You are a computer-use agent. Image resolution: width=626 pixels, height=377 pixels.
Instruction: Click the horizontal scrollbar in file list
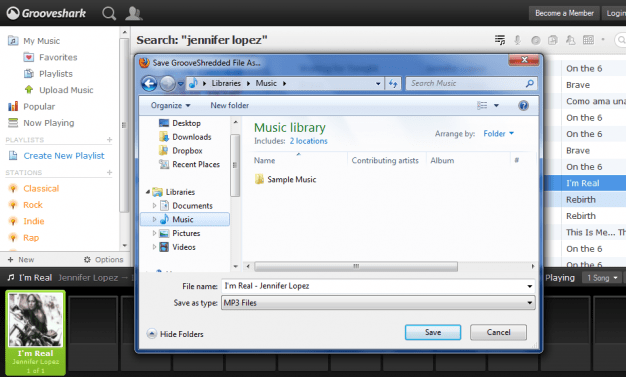356,266
